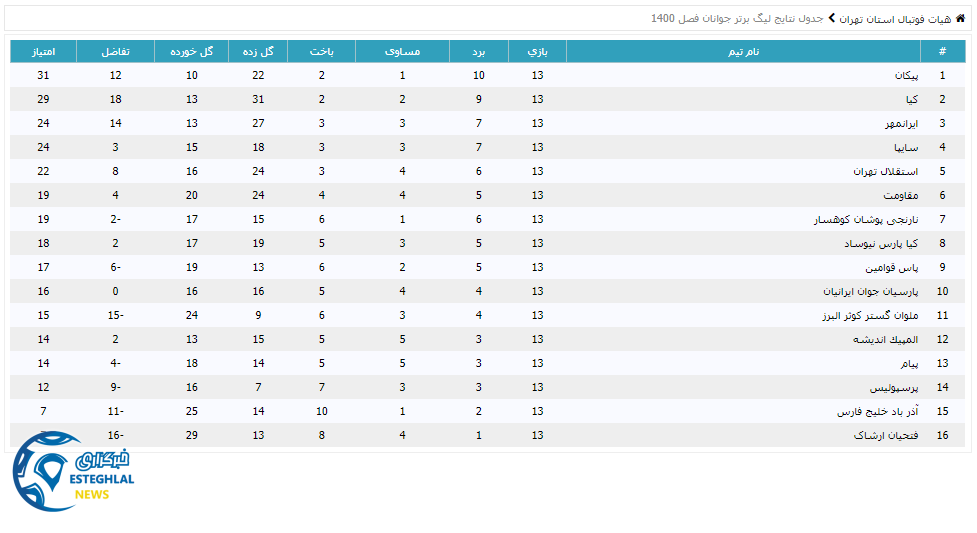Click the breadcrumb chevron separator arrow

[x=831, y=18]
